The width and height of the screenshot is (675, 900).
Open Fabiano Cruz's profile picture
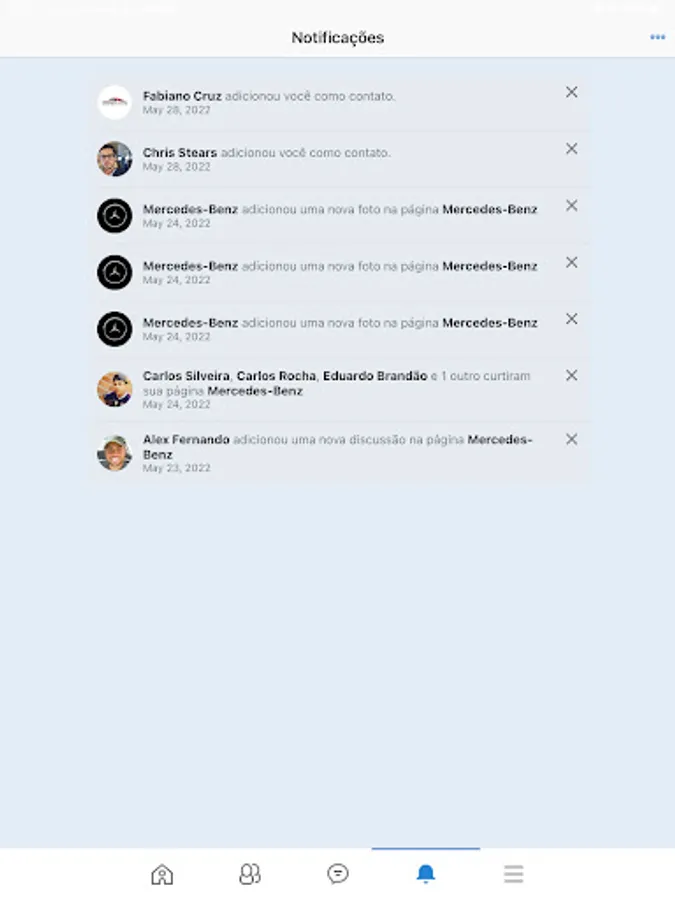point(114,102)
